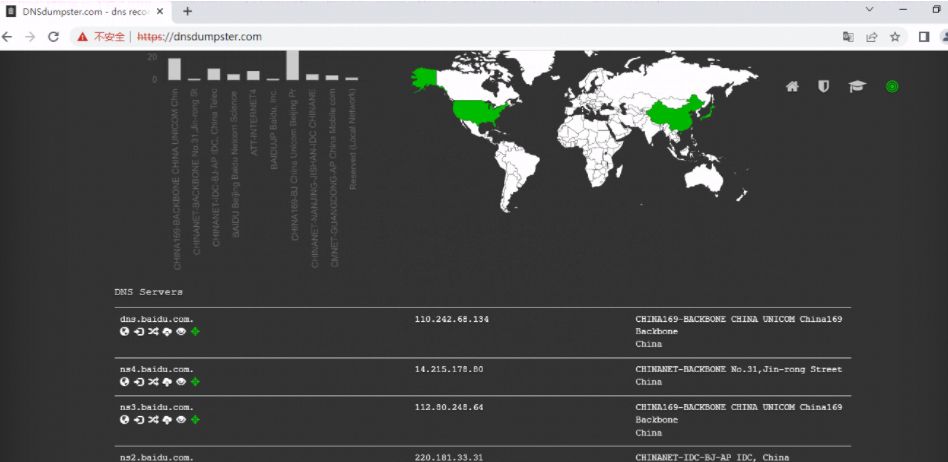Image resolution: width=948 pixels, height=462 pixels.
Task: Click the translate page icon in address bar
Action: [848, 37]
